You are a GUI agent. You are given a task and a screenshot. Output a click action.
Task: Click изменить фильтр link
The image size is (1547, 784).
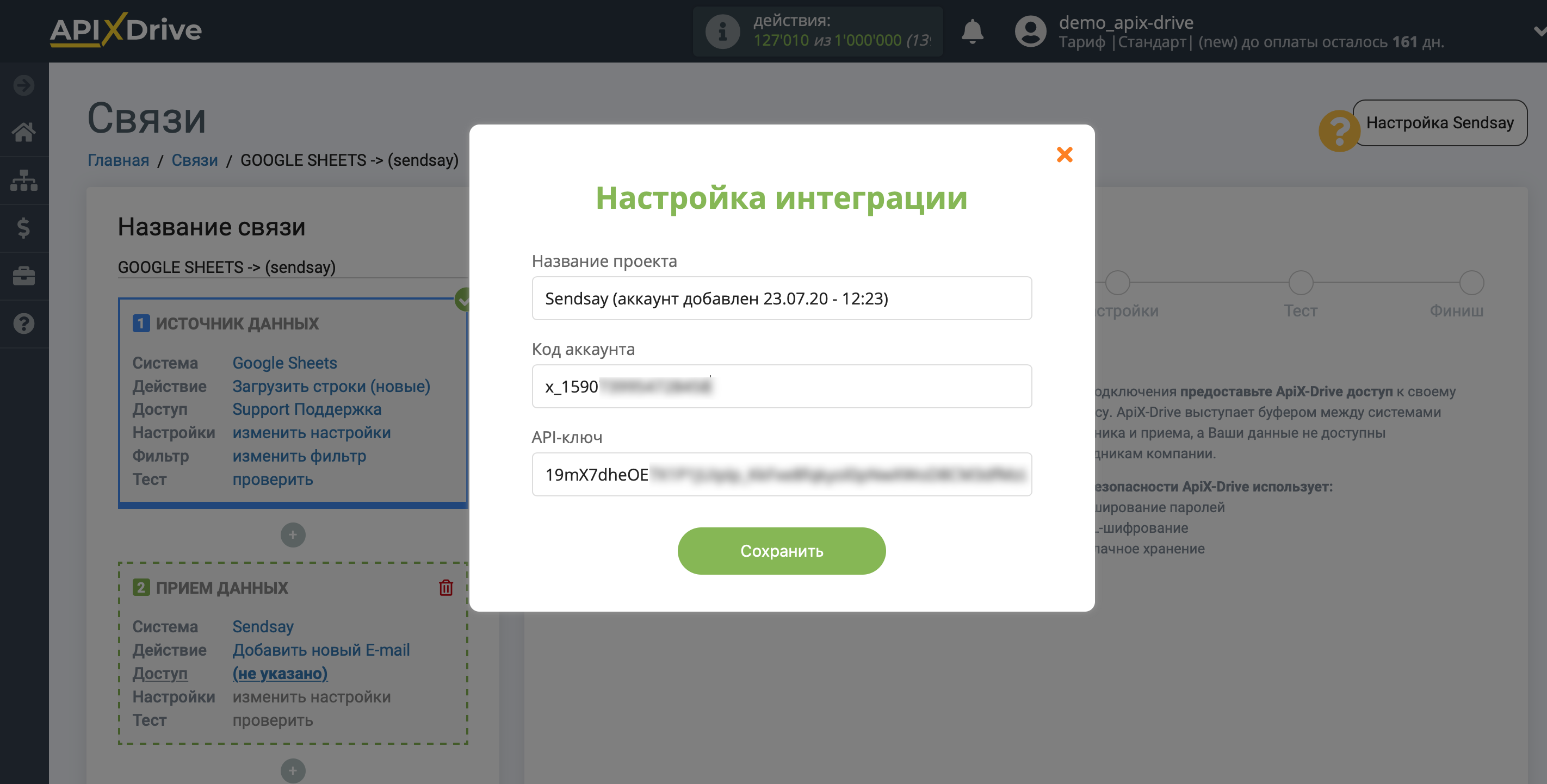299,456
